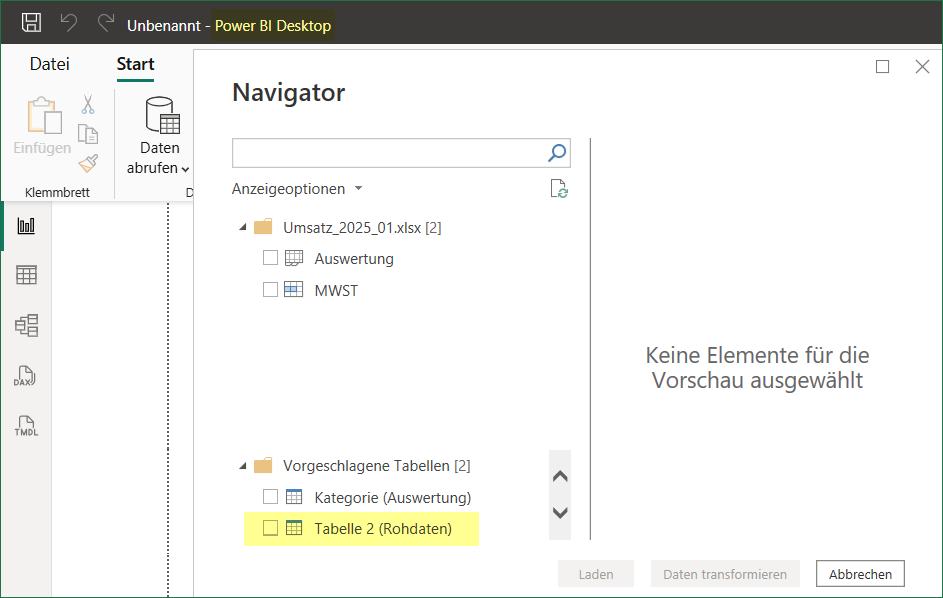The width and height of the screenshot is (943, 598).
Task: Click the search magnifier icon
Action: pos(557,153)
